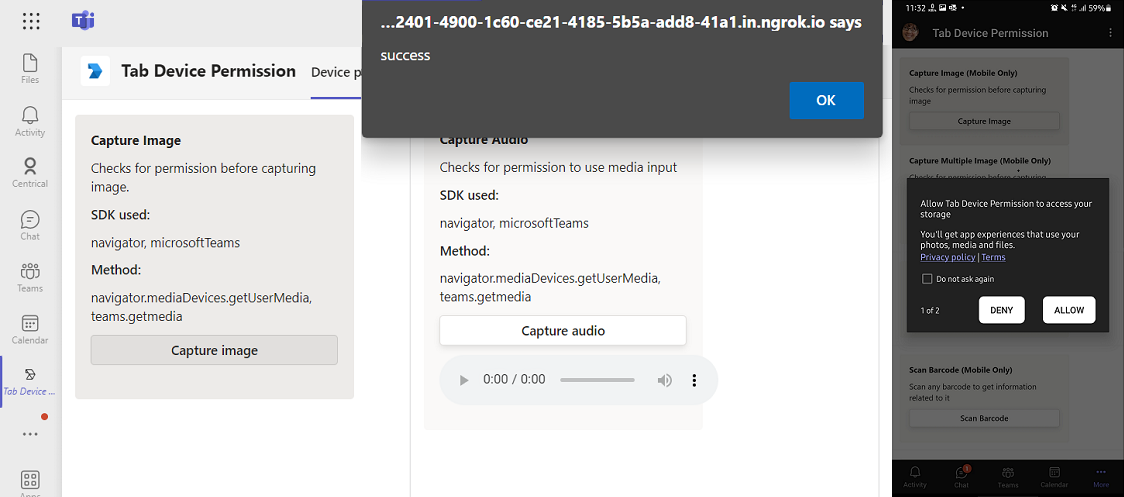Expand more apps ellipsis in sidebar
The image size is (1124, 497).
(x=30, y=434)
